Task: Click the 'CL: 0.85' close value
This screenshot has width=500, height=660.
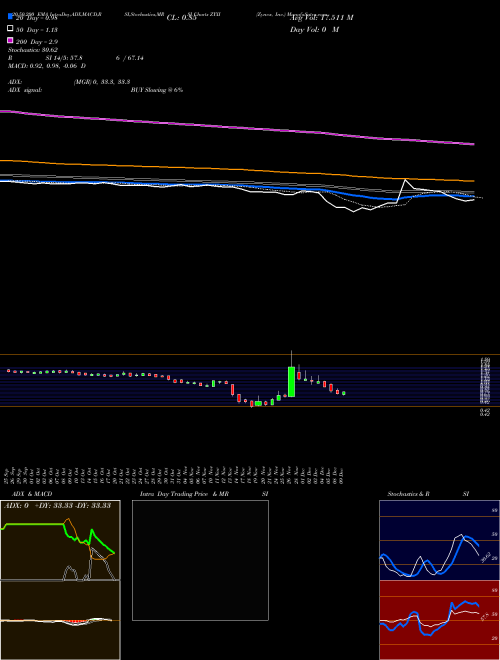Action: [181, 18]
